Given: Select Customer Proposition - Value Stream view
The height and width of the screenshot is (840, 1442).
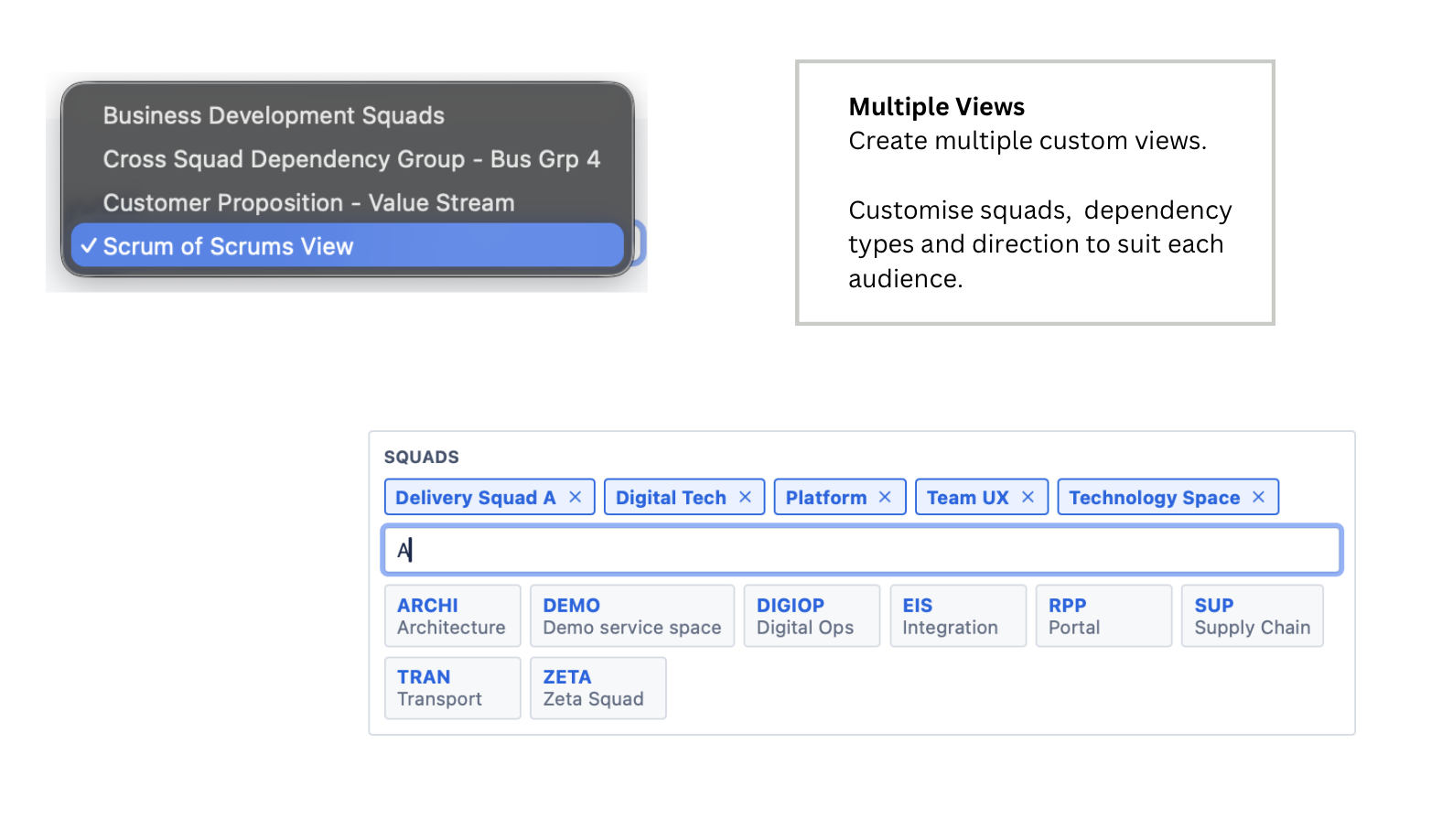Looking at the screenshot, I should tap(347, 203).
